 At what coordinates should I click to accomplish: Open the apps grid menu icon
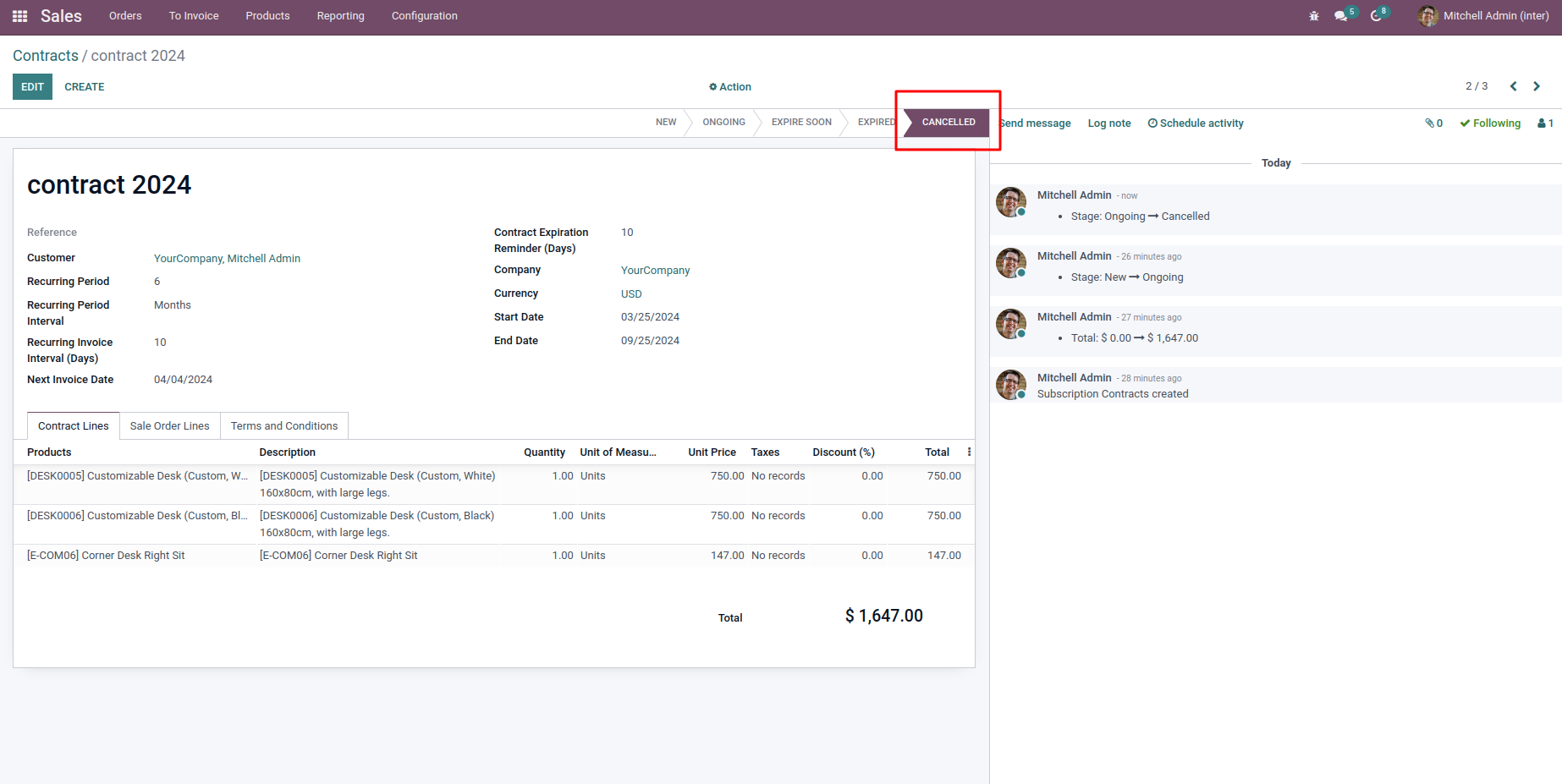coord(19,16)
